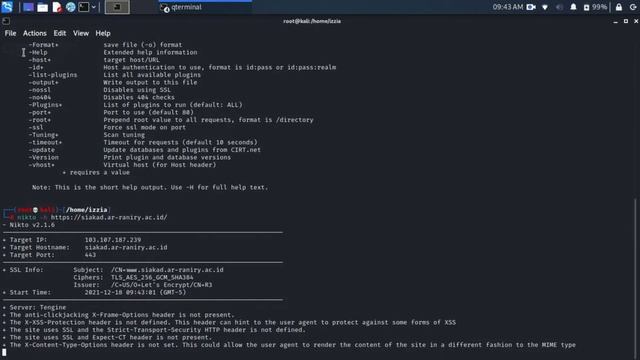Image resolution: width=640 pixels, height=360 pixels.
Task: Click the '/home/izzia' prompt path
Action: 87,209
